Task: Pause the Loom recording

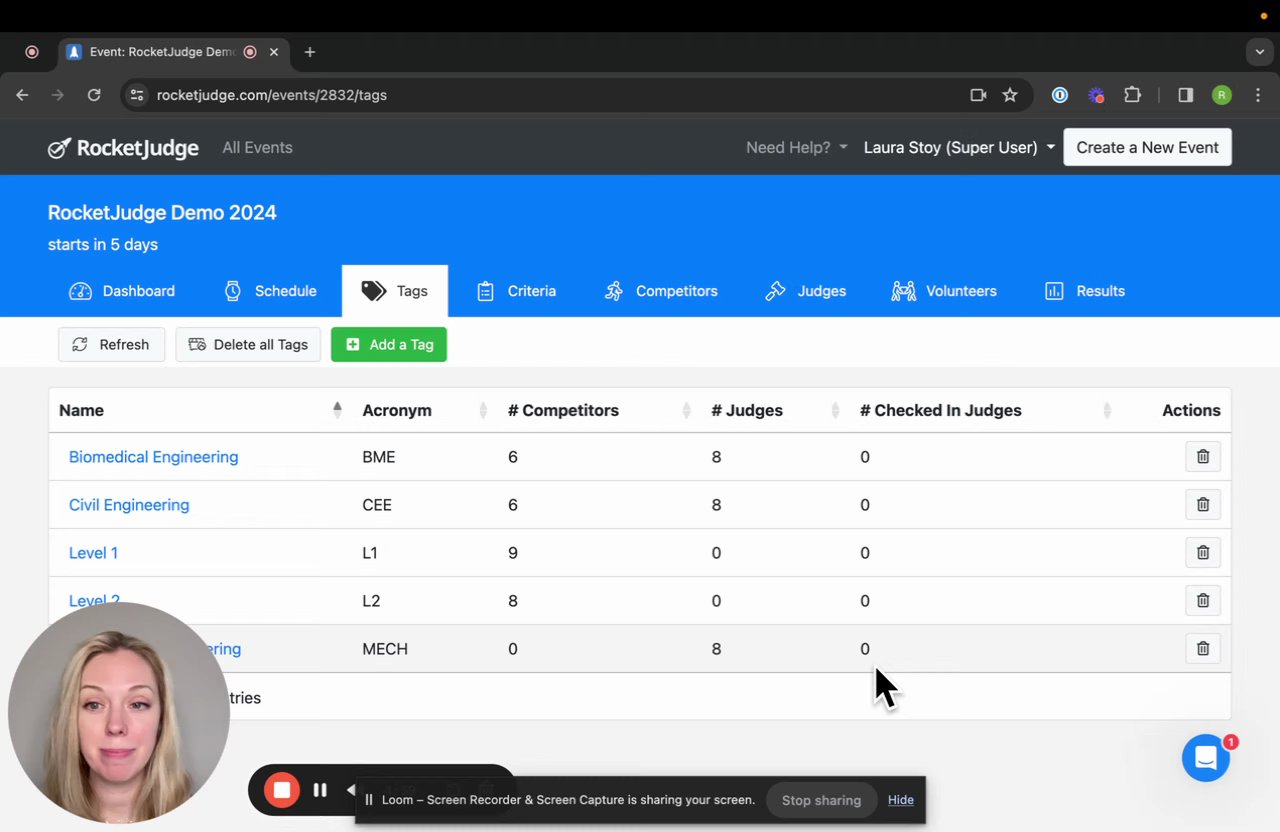Action: pos(320,790)
